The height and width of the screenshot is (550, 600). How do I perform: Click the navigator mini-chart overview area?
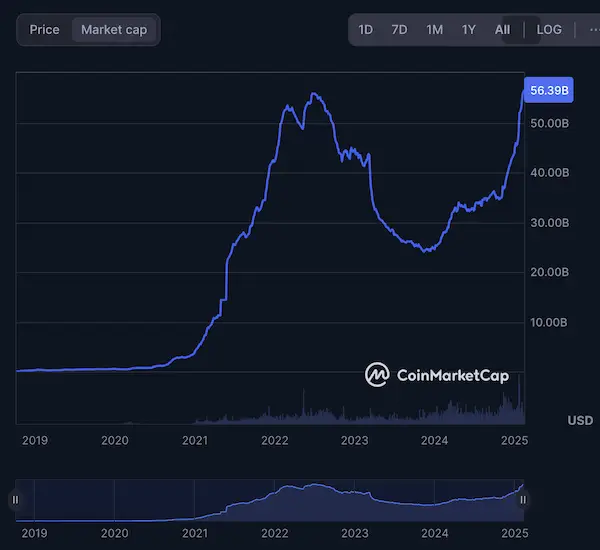coord(269,501)
